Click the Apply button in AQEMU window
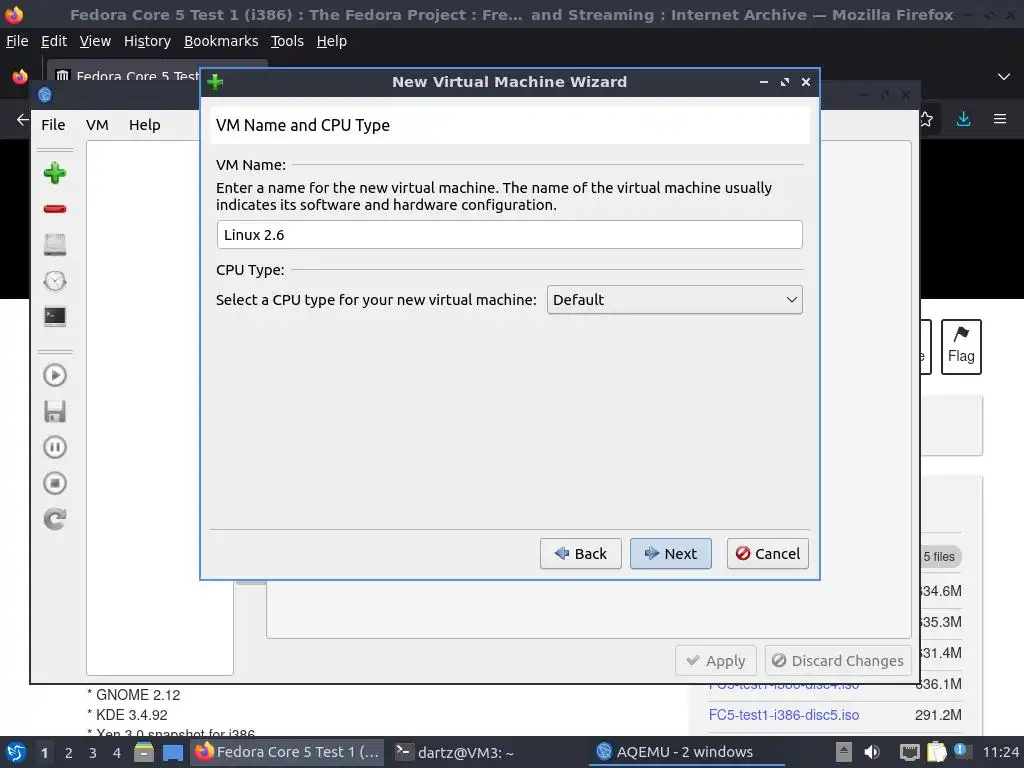 pyautogui.click(x=716, y=661)
